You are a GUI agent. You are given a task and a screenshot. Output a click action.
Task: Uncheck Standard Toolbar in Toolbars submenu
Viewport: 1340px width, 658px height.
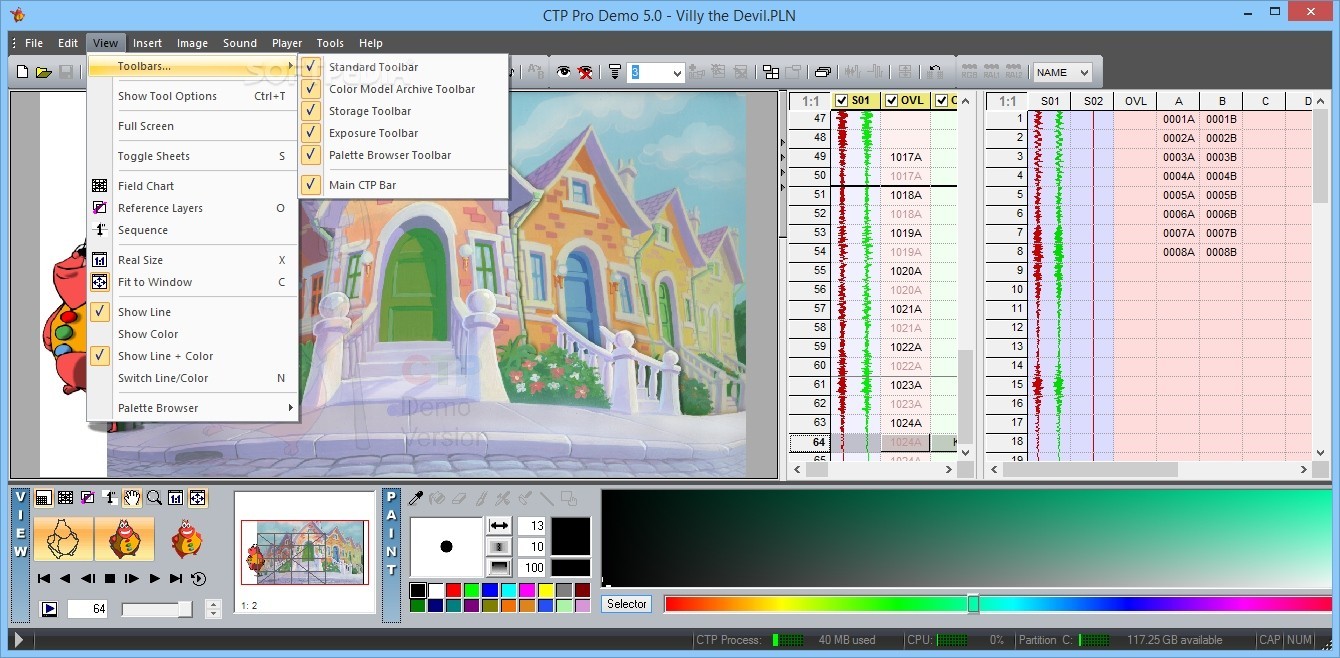[373, 67]
